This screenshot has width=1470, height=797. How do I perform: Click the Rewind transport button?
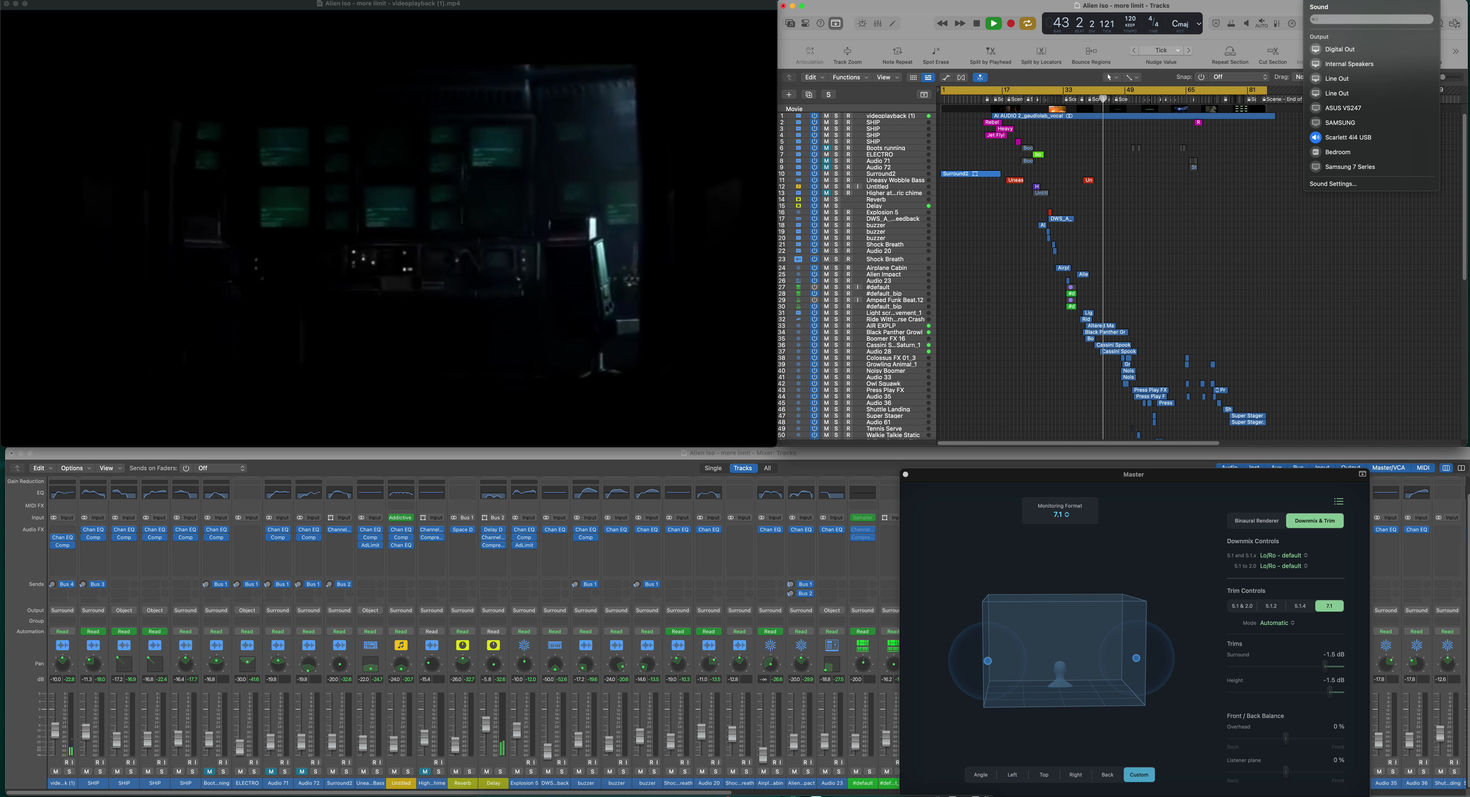942,23
